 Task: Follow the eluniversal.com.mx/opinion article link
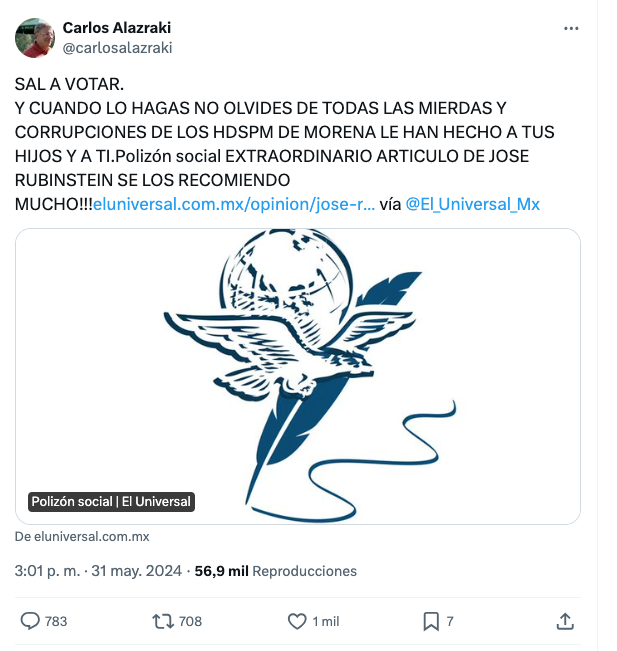pos(234,204)
